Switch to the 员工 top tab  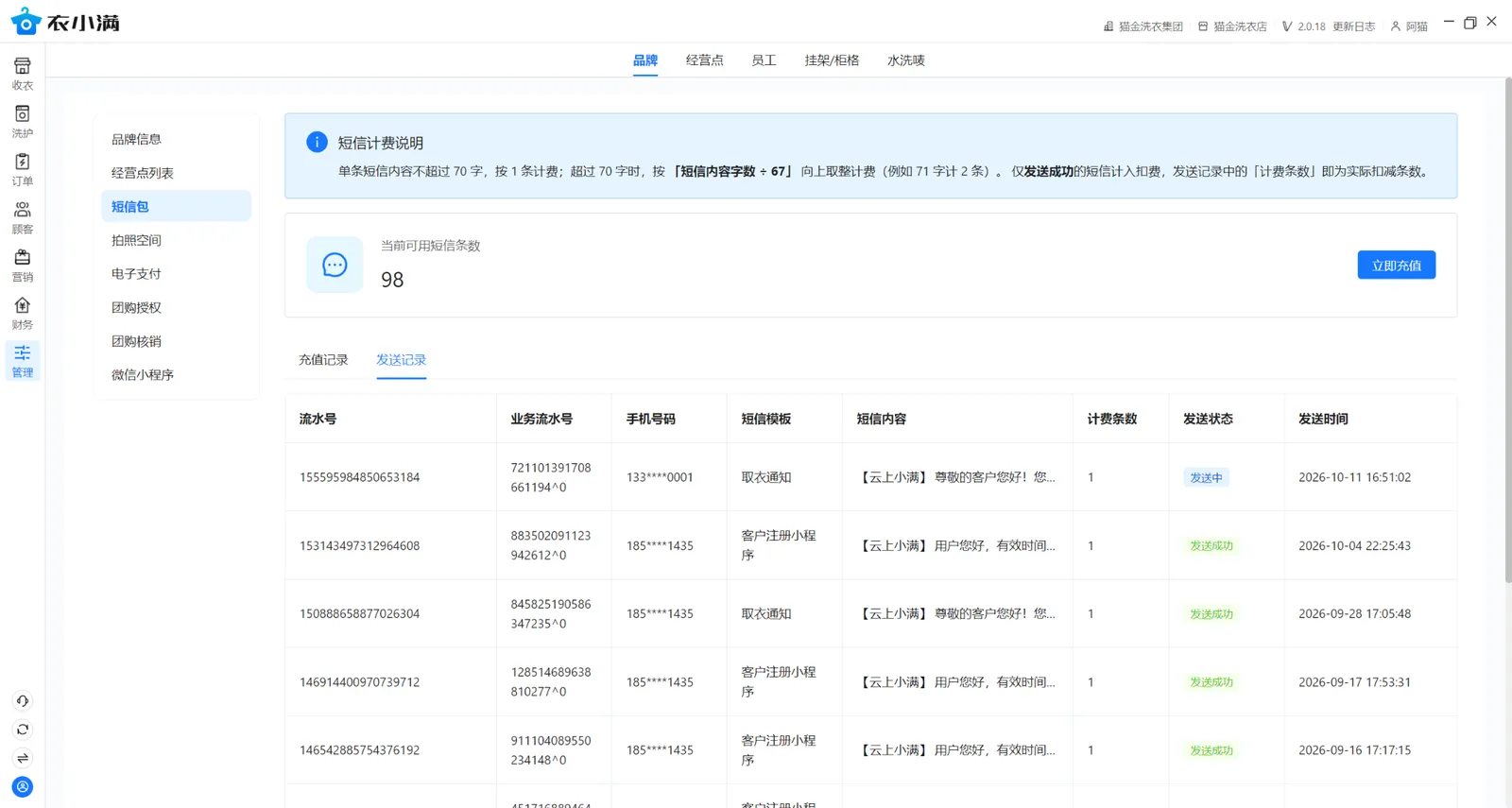[x=764, y=60]
